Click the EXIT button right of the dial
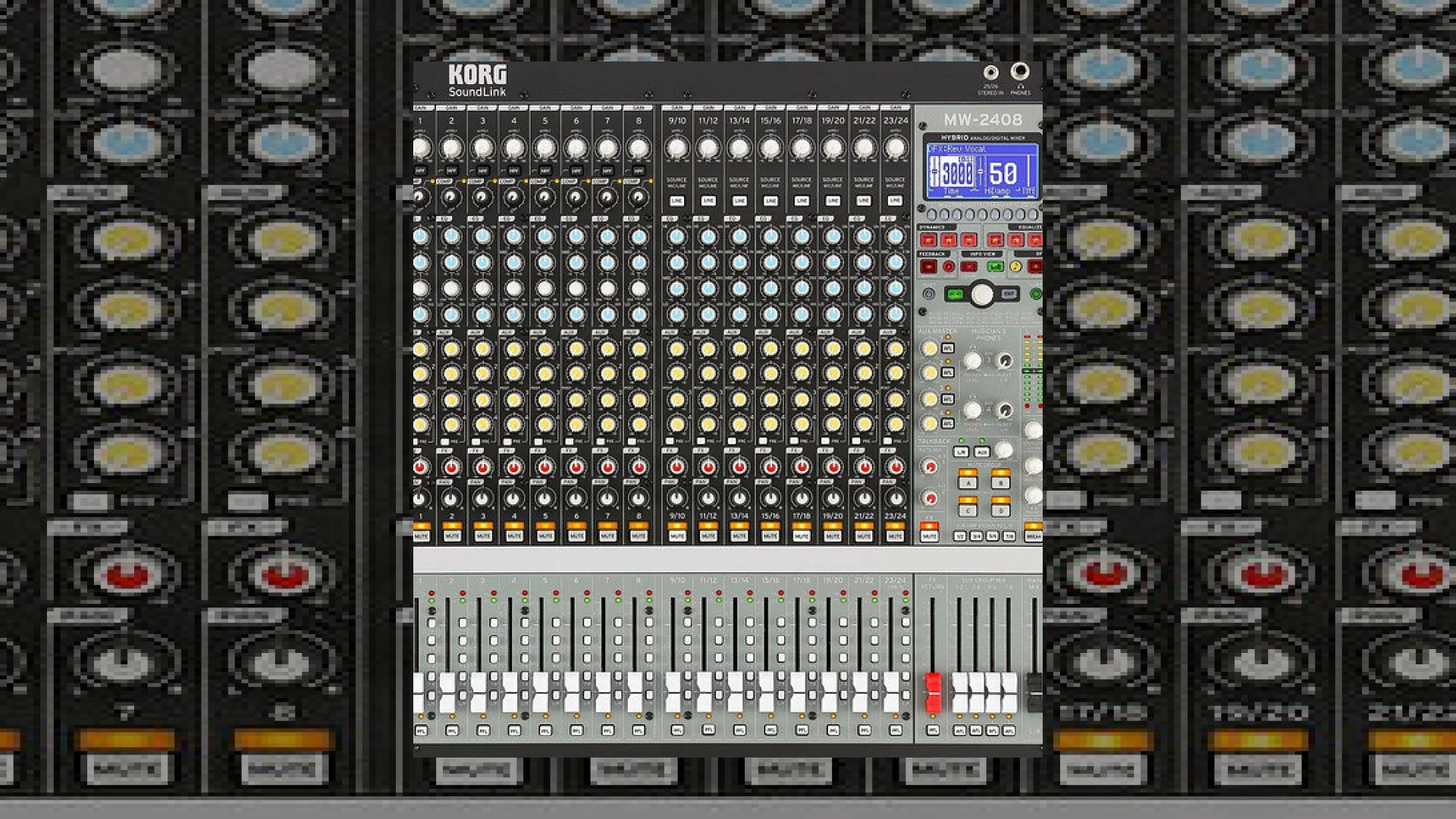The image size is (1456, 819). pyautogui.click(x=1009, y=294)
